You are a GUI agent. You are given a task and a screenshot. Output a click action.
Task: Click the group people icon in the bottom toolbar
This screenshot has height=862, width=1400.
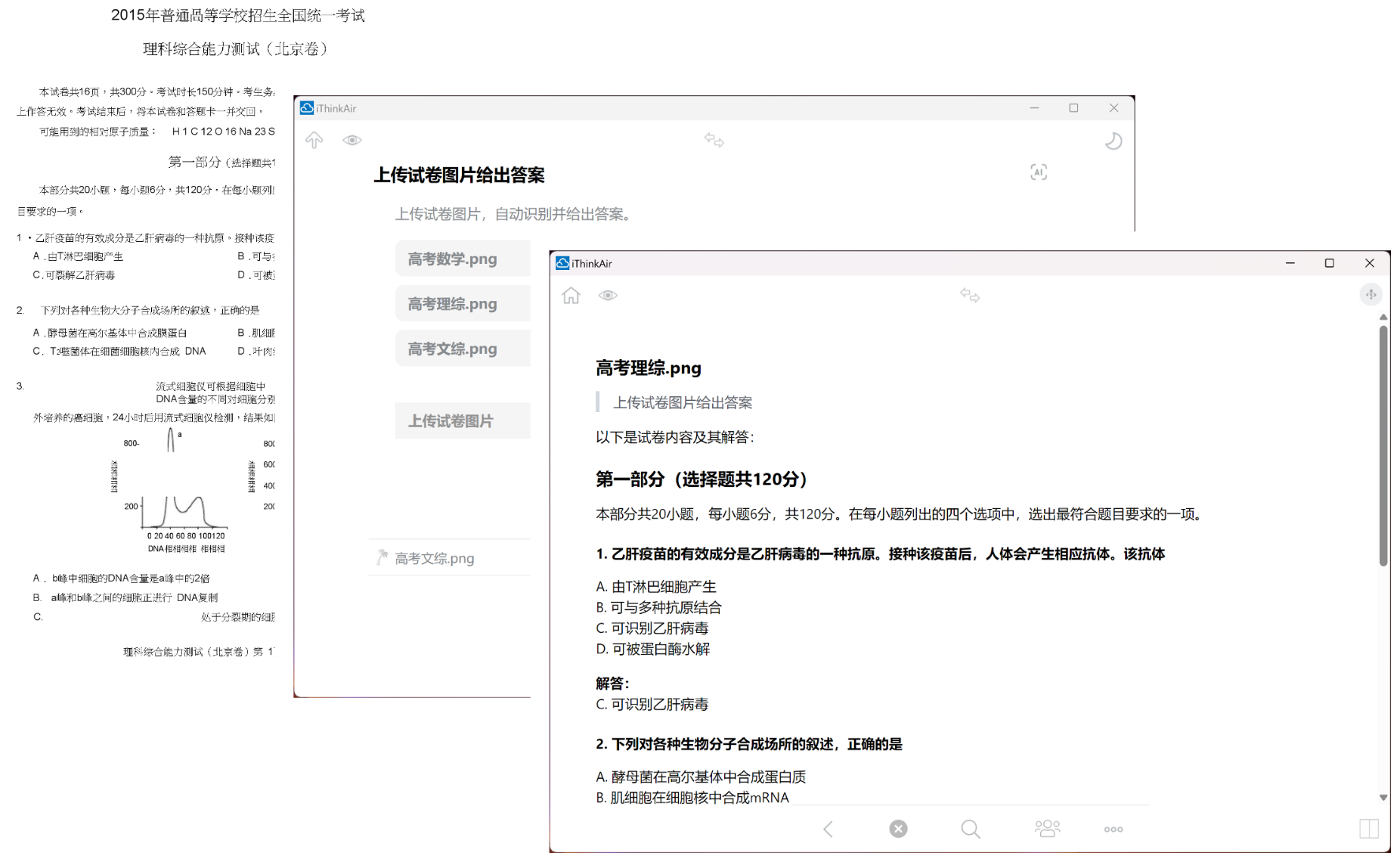[x=1047, y=829]
